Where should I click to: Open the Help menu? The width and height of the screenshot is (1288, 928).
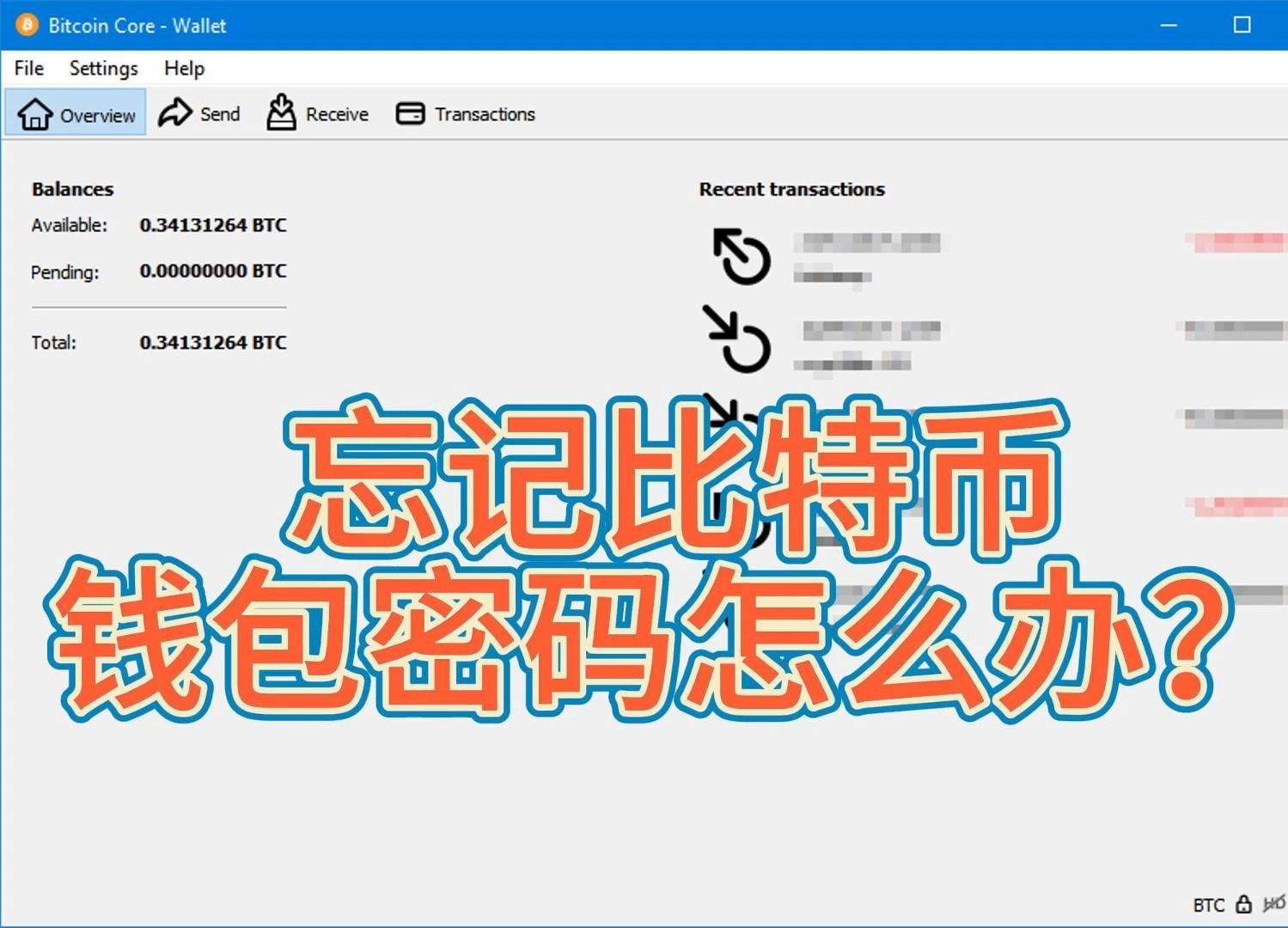point(184,68)
